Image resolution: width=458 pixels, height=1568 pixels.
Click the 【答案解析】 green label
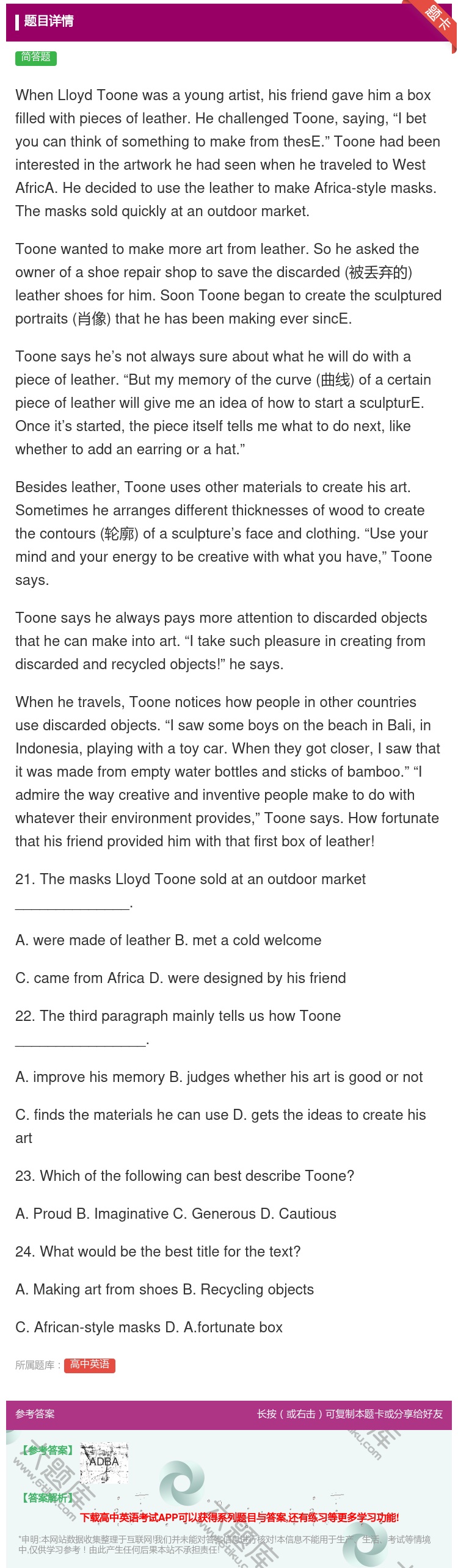point(47,1497)
